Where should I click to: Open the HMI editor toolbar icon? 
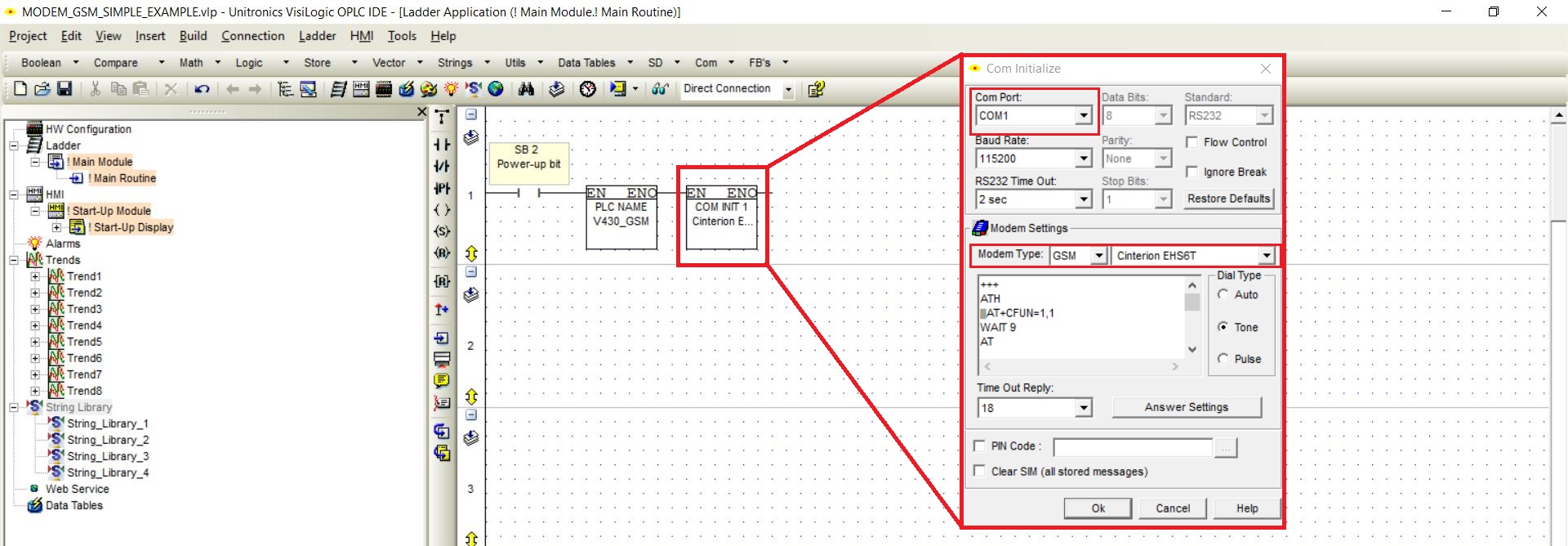(x=361, y=89)
